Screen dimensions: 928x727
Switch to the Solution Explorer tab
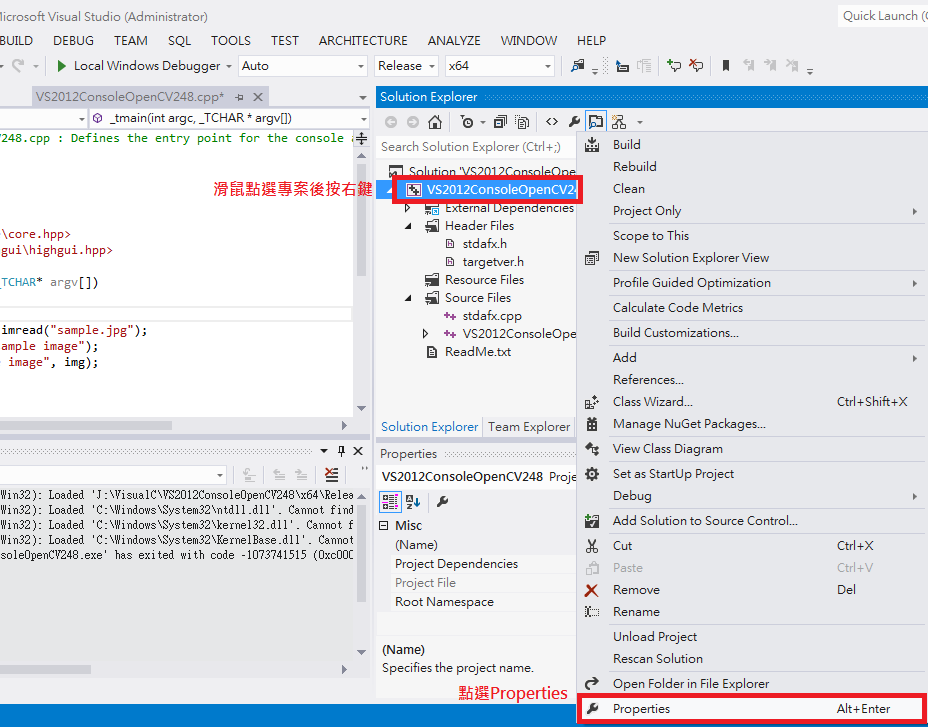[429, 427]
